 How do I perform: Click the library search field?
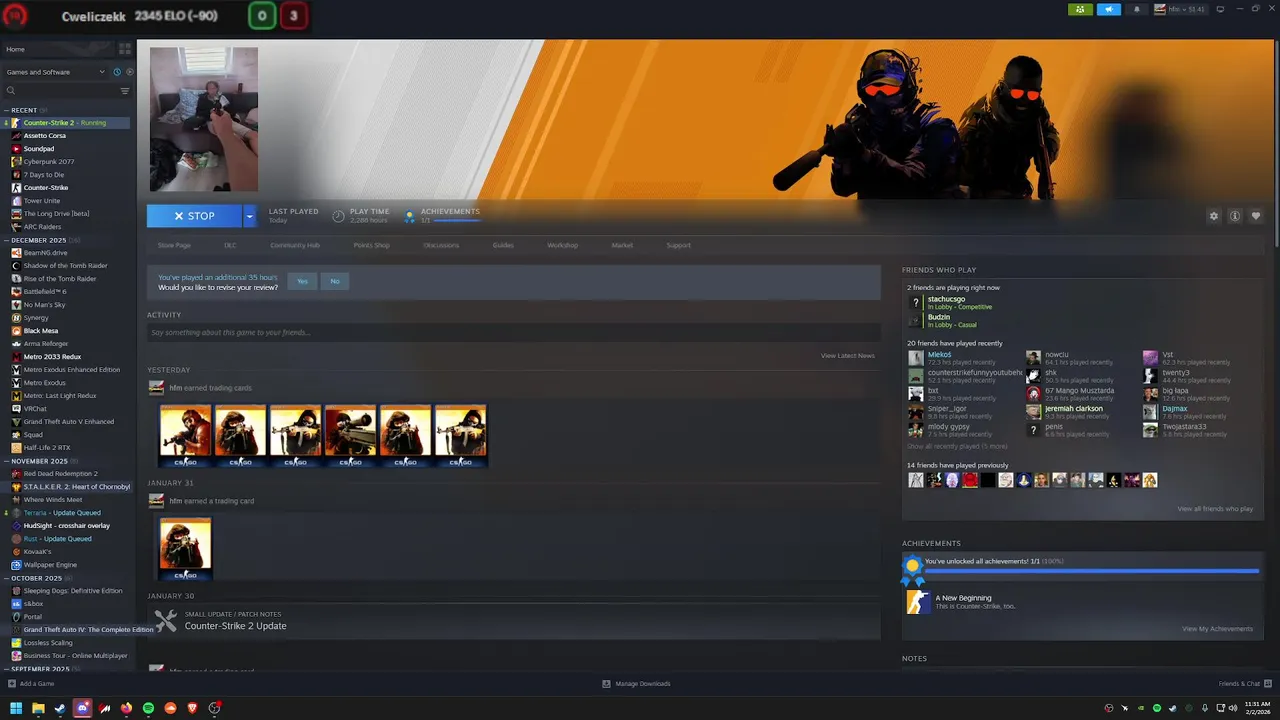click(60, 91)
